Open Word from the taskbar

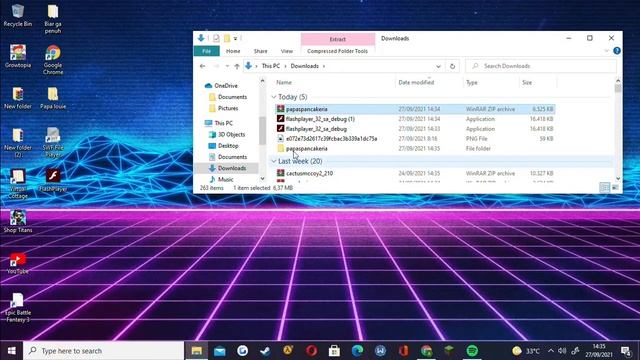point(380,351)
